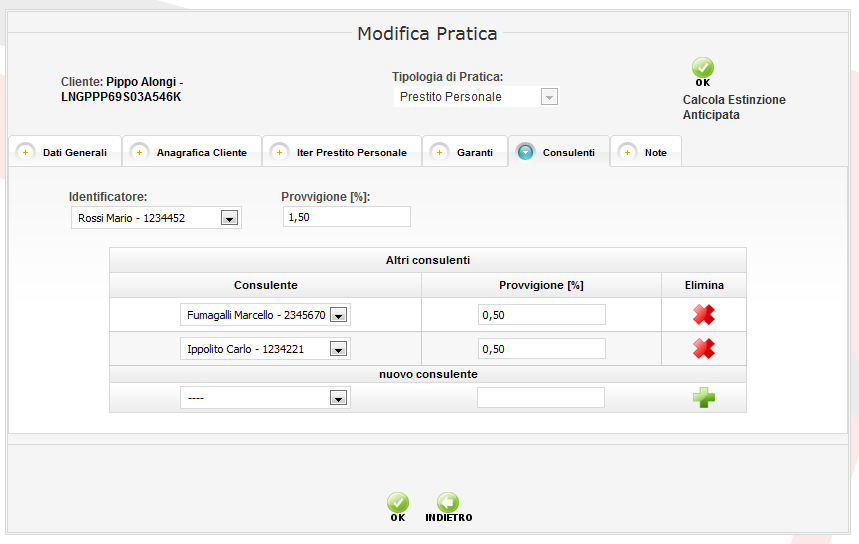Click the main Provvigione field showing 1,50
Image resolution: width=859 pixels, height=544 pixels.
(x=347, y=217)
